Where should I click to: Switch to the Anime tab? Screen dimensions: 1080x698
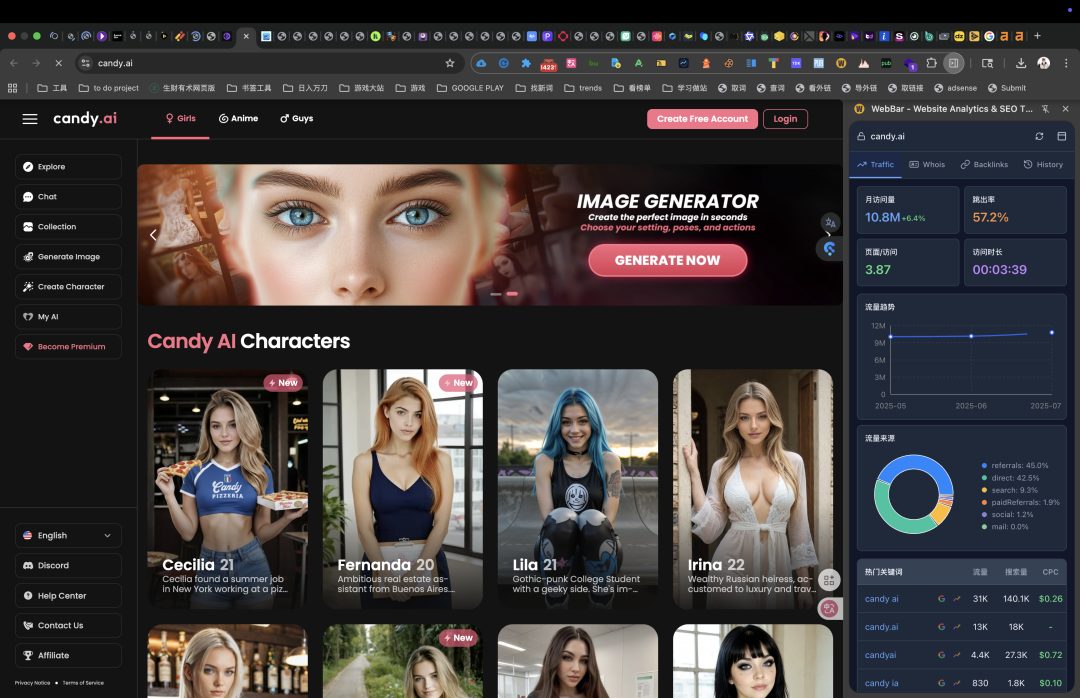[x=238, y=119]
